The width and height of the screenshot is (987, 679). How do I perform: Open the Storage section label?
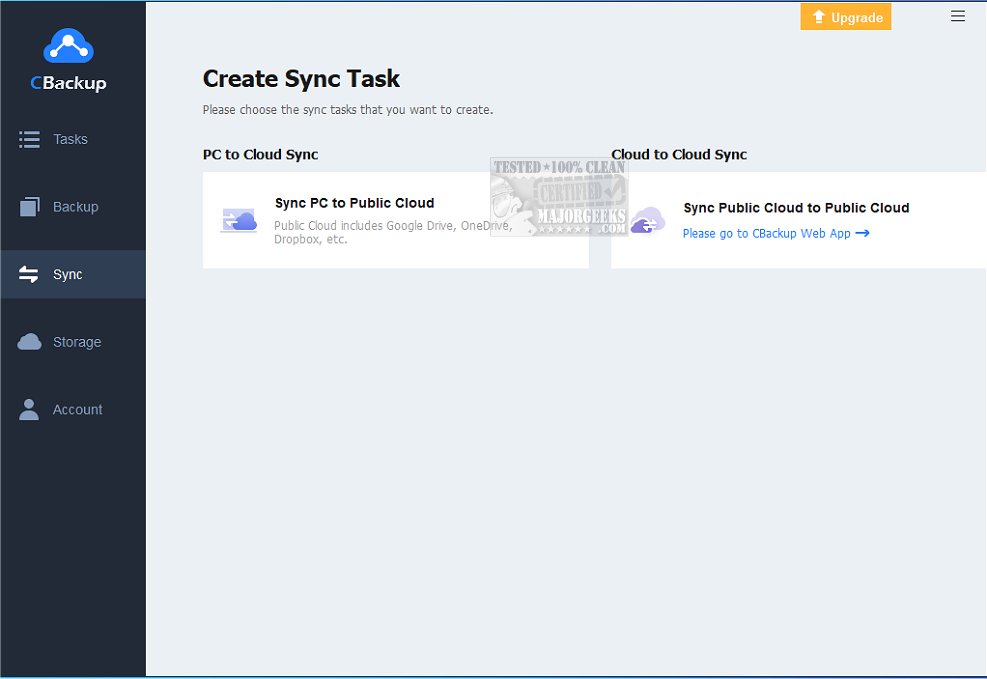tap(77, 342)
